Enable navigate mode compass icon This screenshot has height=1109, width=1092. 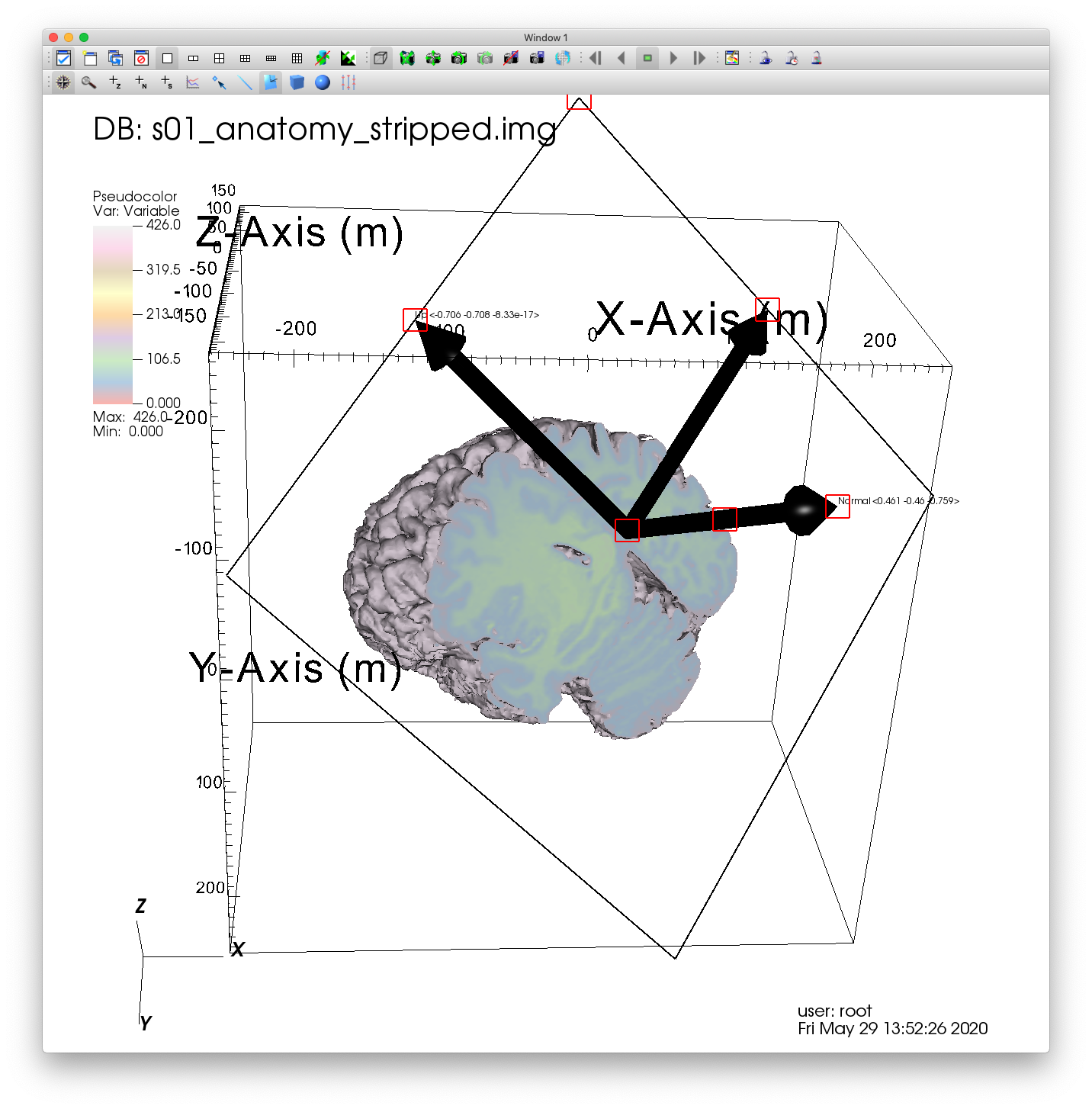tap(63, 82)
